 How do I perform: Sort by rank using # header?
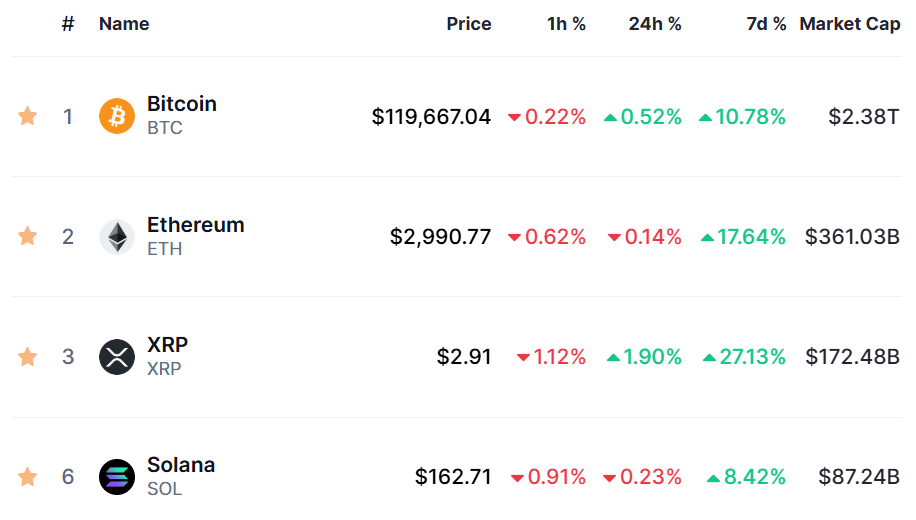point(68,24)
